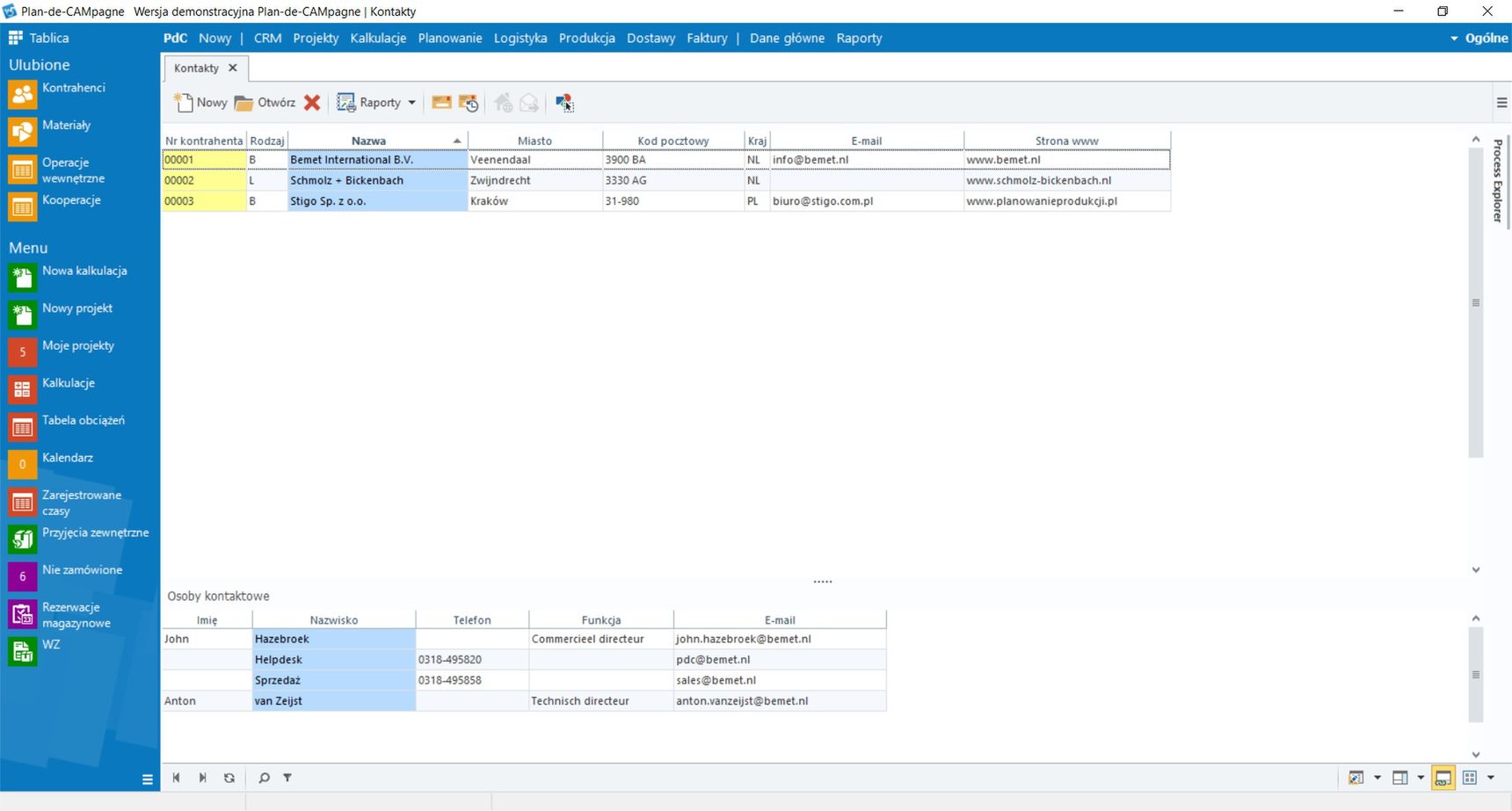The width and height of the screenshot is (1512, 811).
Task: Start Nowa kalkulacja from the menu sidebar
Action: pos(68,278)
